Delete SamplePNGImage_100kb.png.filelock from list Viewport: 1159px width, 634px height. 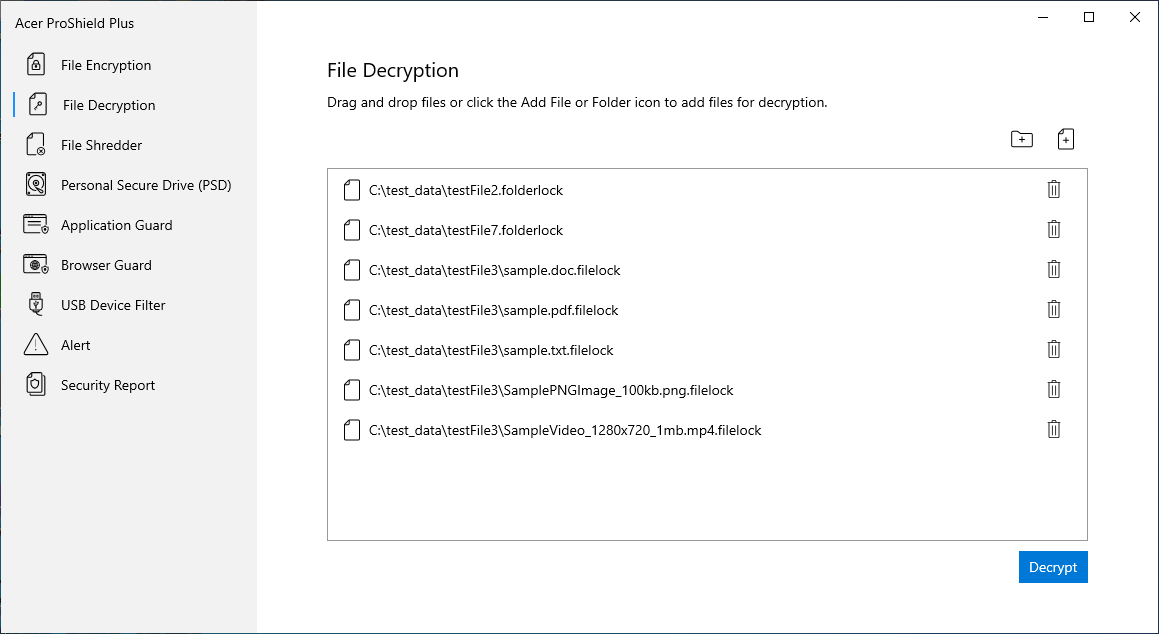click(x=1053, y=390)
